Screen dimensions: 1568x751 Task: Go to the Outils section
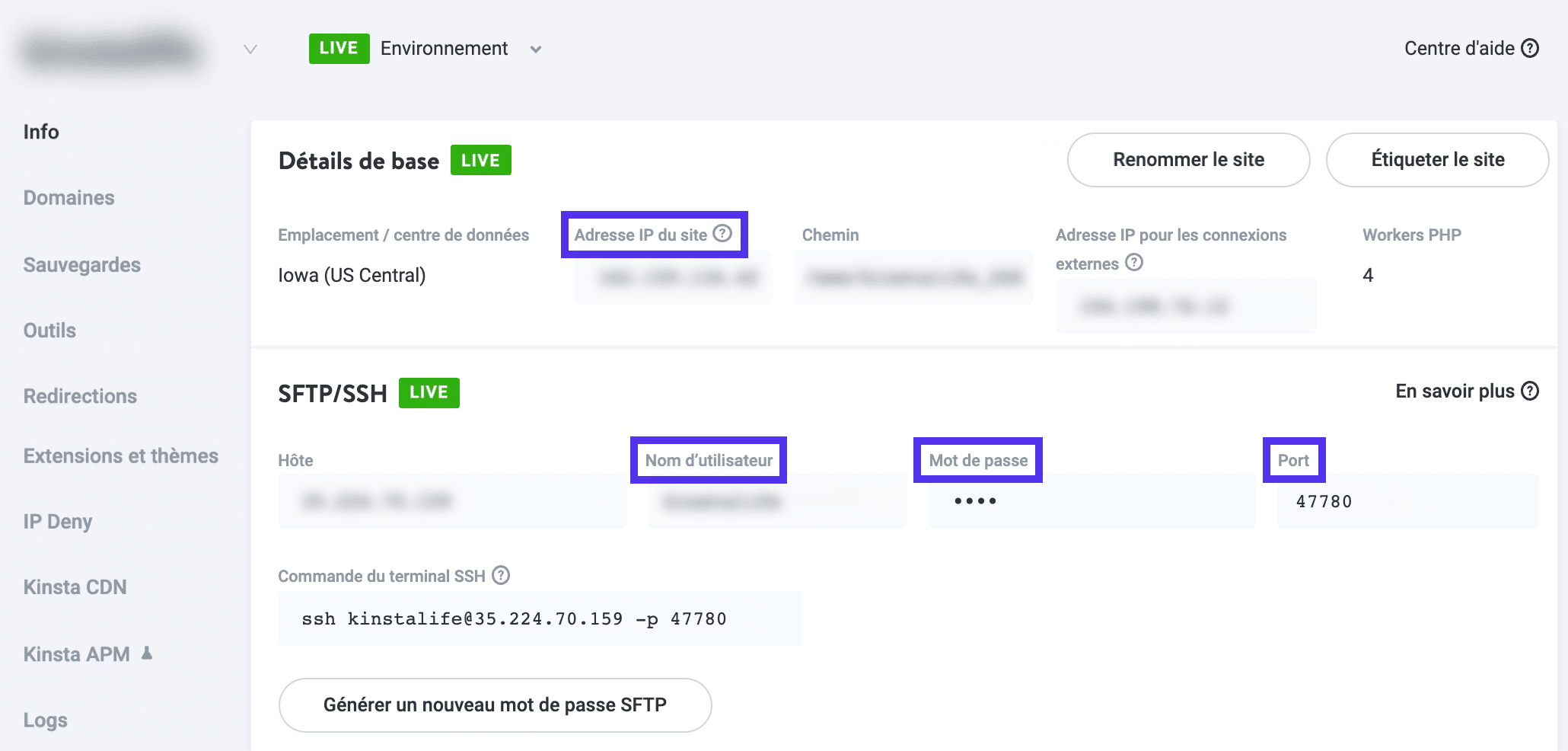[49, 330]
